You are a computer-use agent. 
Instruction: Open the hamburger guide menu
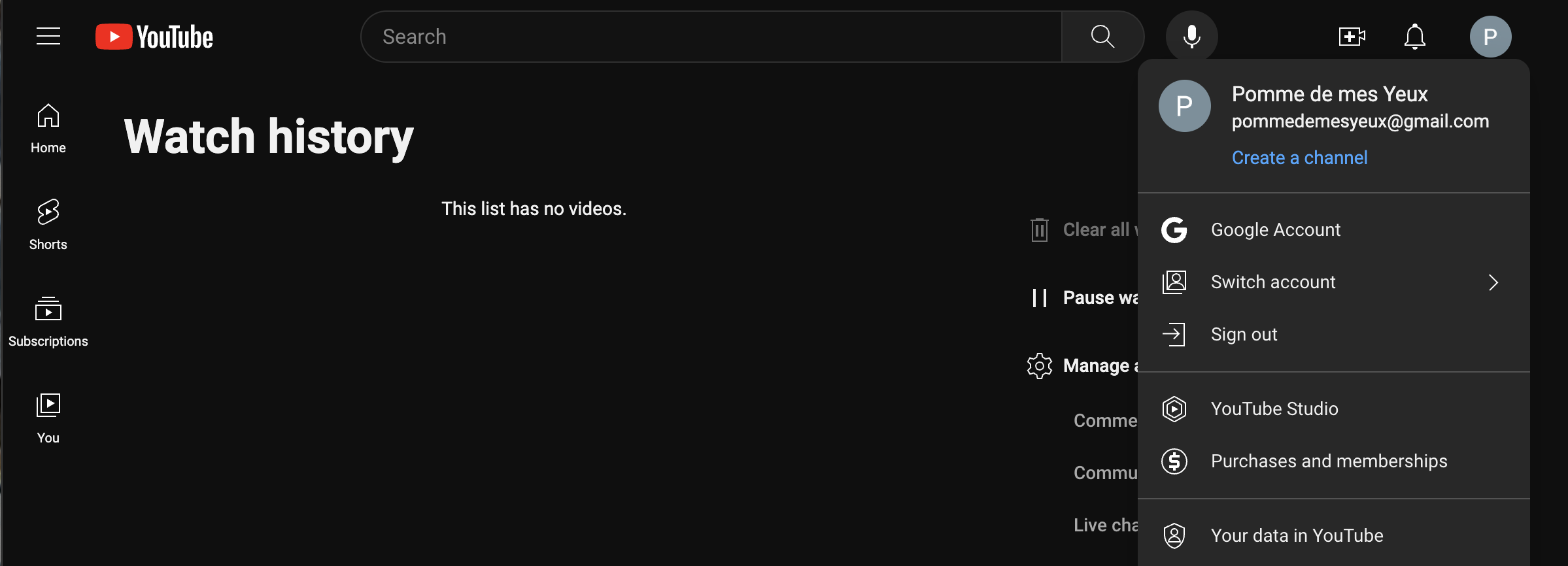point(48,37)
